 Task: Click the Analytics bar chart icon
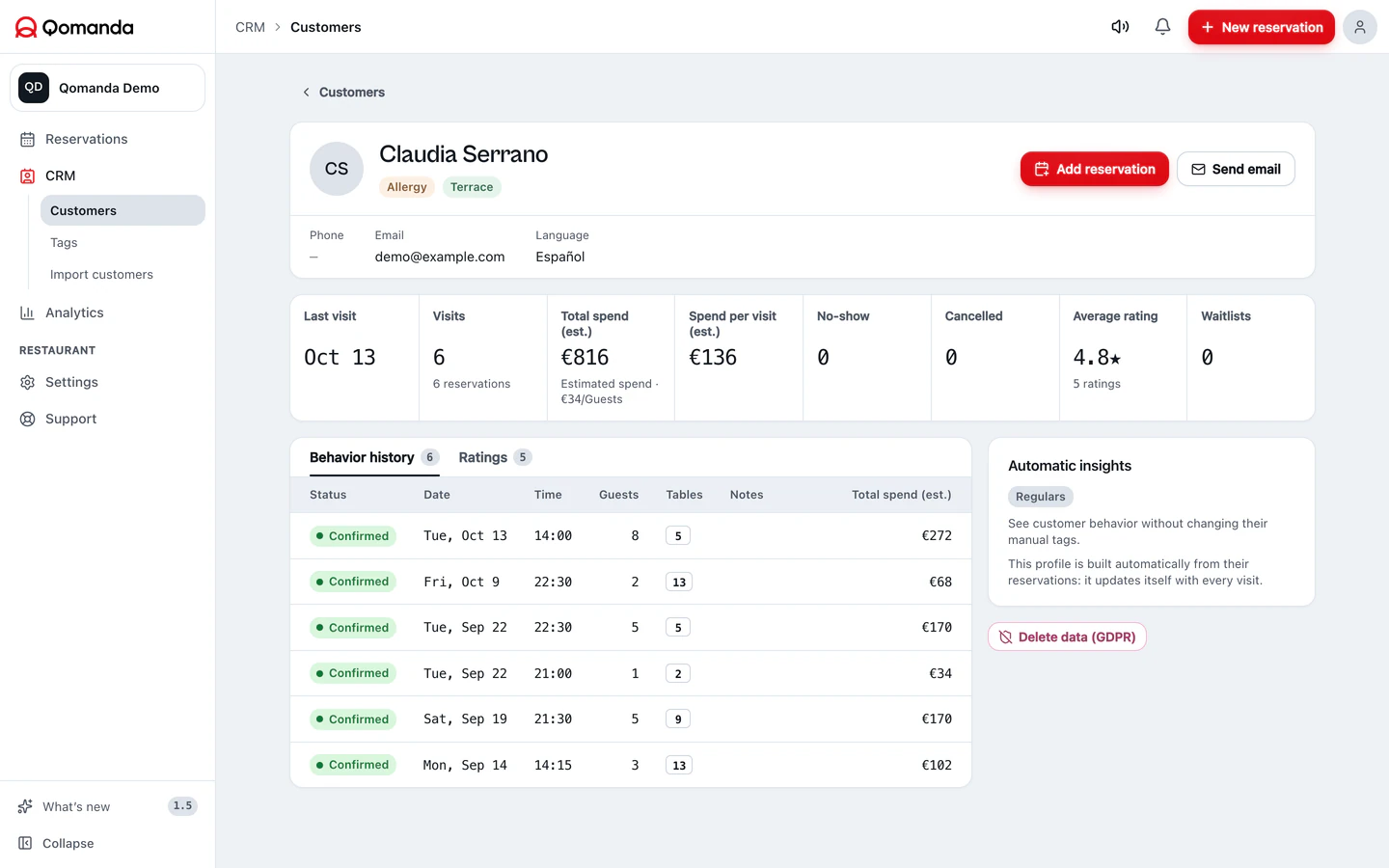click(28, 313)
